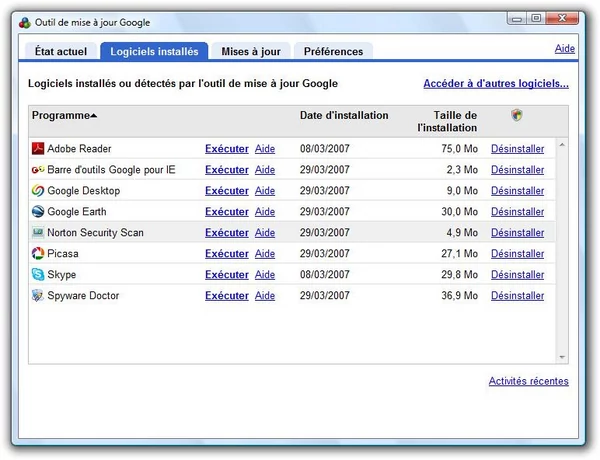Uninstall Norton Security Scan
Screen dimensions: 600x460
(x=517, y=232)
